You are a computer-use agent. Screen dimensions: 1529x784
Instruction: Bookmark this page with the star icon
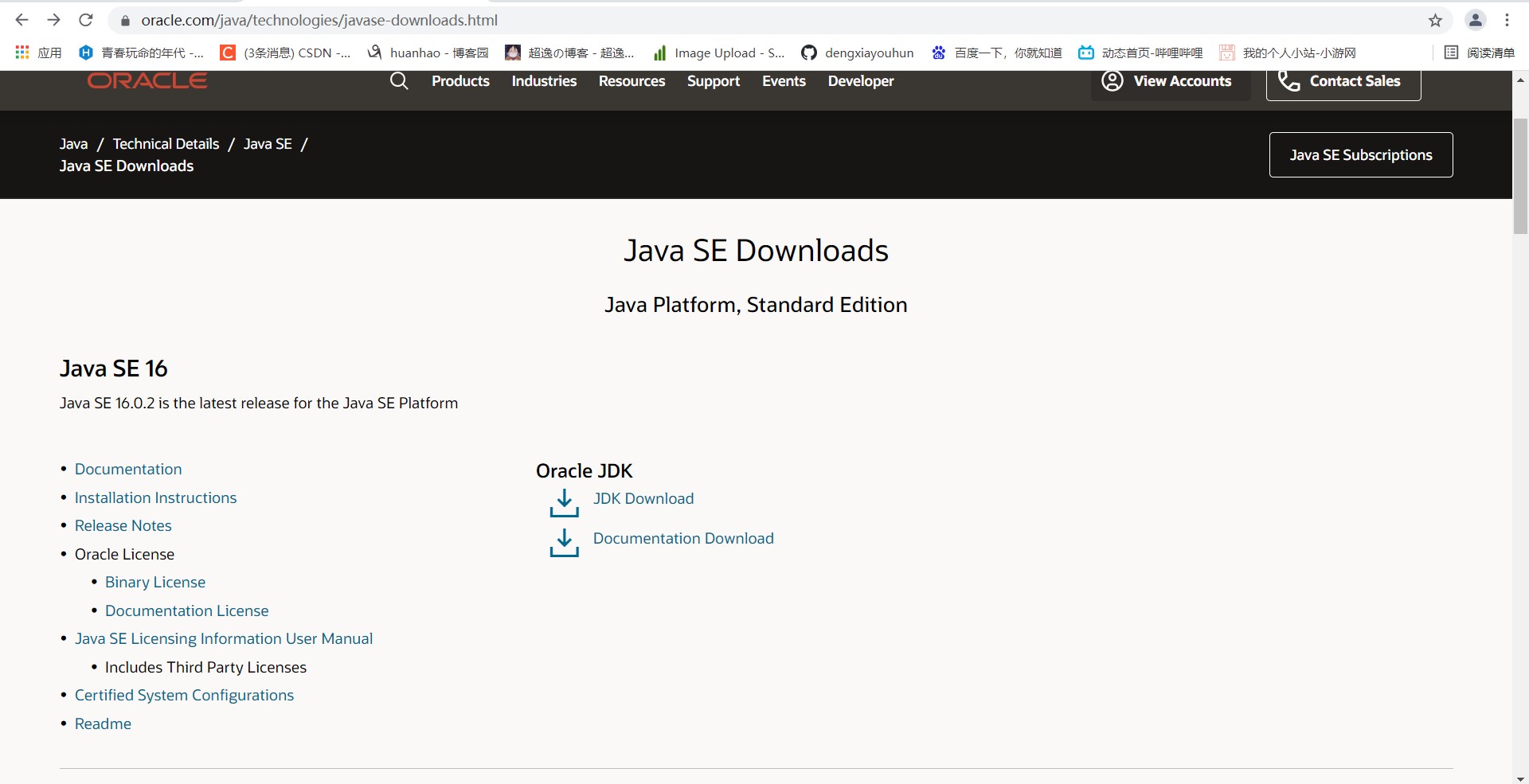click(x=1435, y=21)
